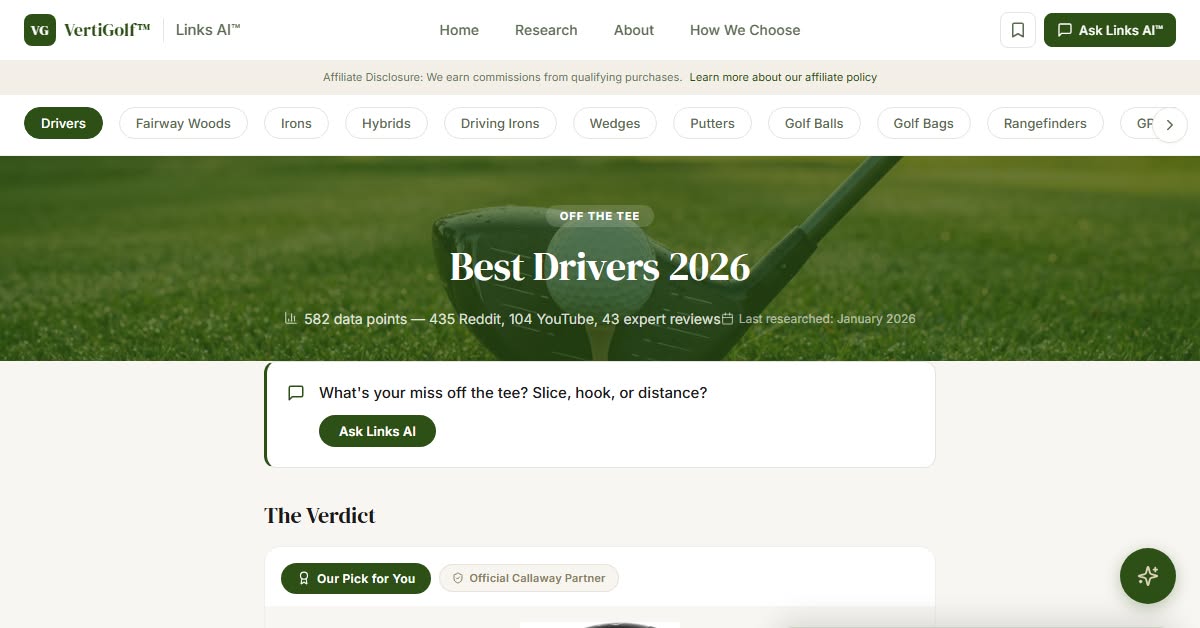The width and height of the screenshot is (1200, 628).
Task: Open the bookmark icon button
Action: (x=1018, y=30)
